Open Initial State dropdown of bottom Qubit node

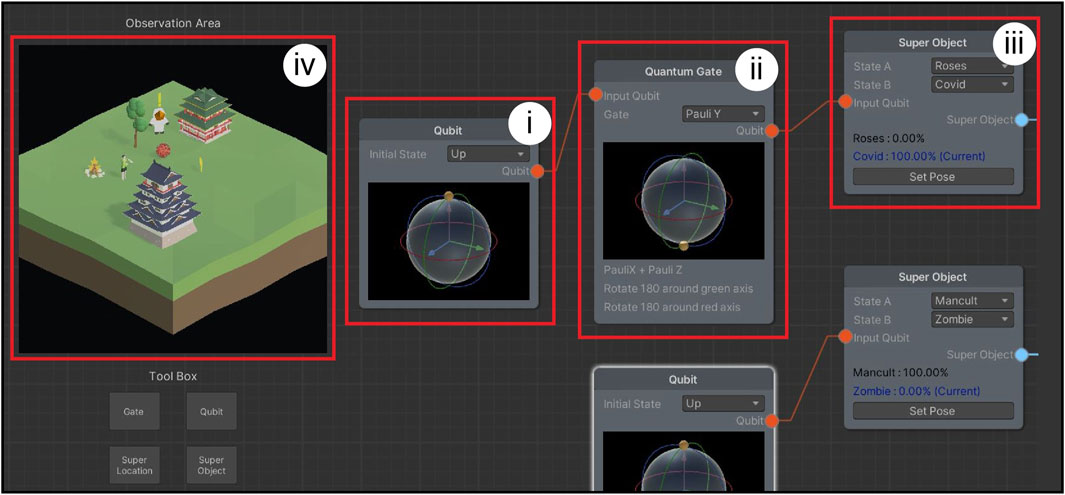click(723, 403)
